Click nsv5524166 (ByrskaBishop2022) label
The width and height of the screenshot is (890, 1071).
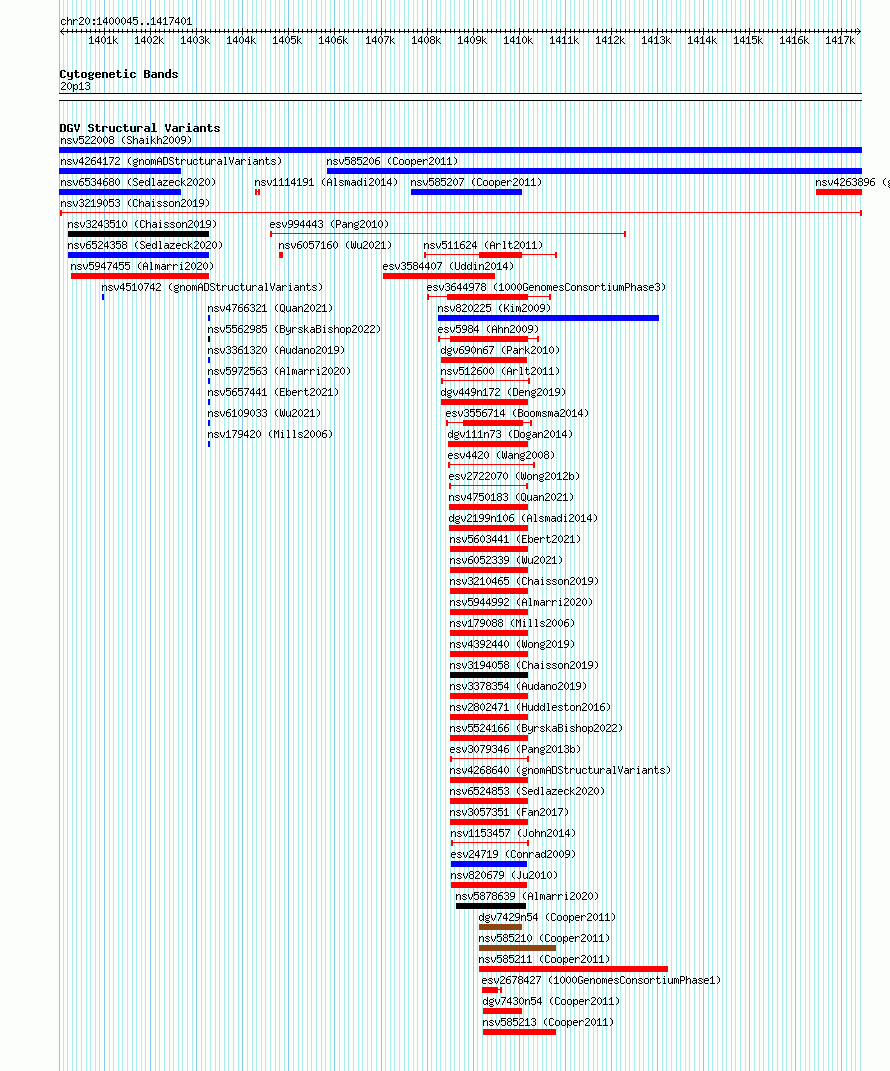point(536,729)
